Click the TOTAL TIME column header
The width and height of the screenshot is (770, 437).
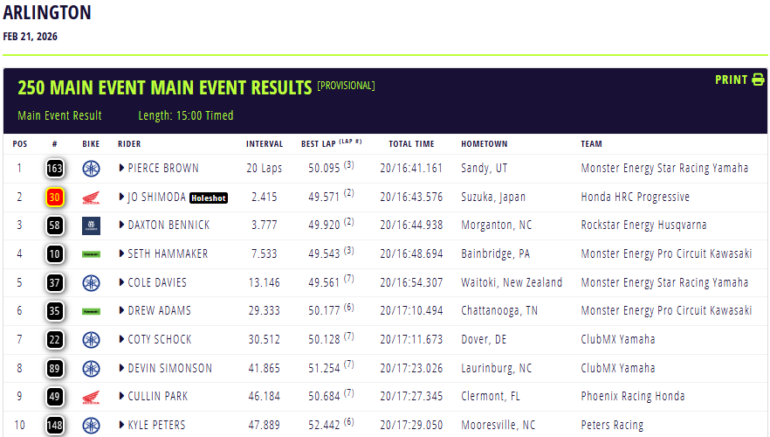[411, 144]
